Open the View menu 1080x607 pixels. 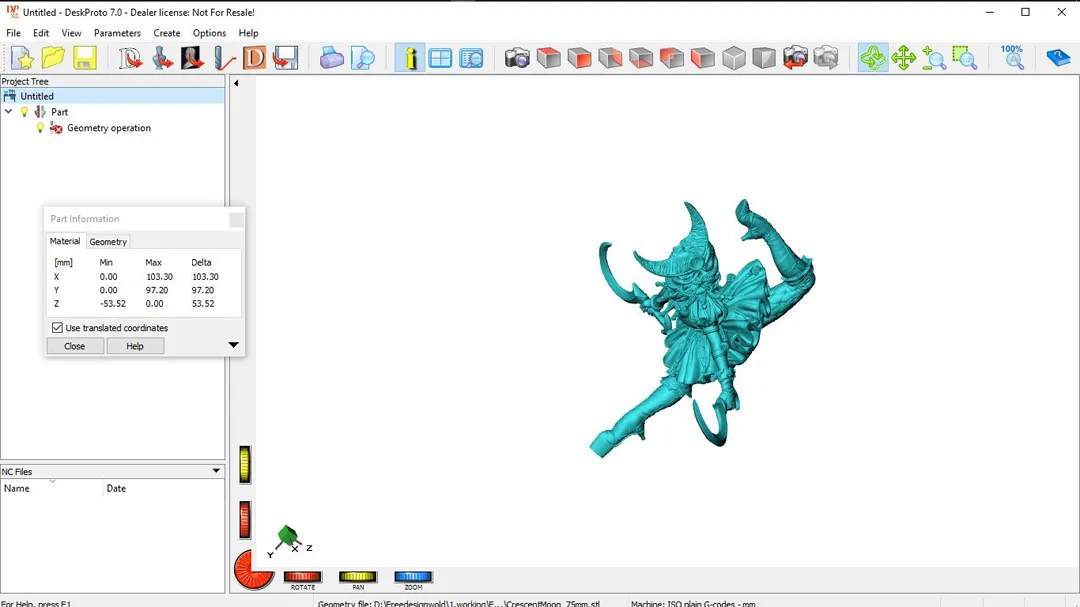coord(71,33)
